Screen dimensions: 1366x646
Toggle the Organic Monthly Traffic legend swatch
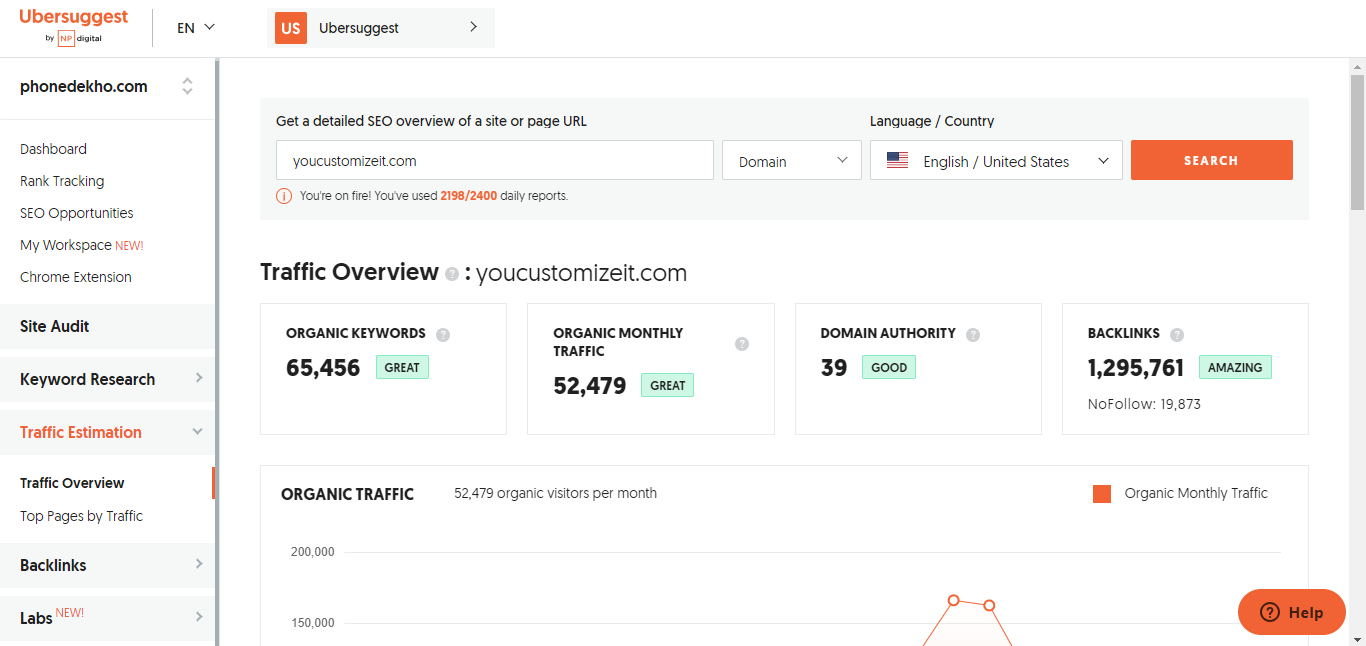click(1102, 494)
